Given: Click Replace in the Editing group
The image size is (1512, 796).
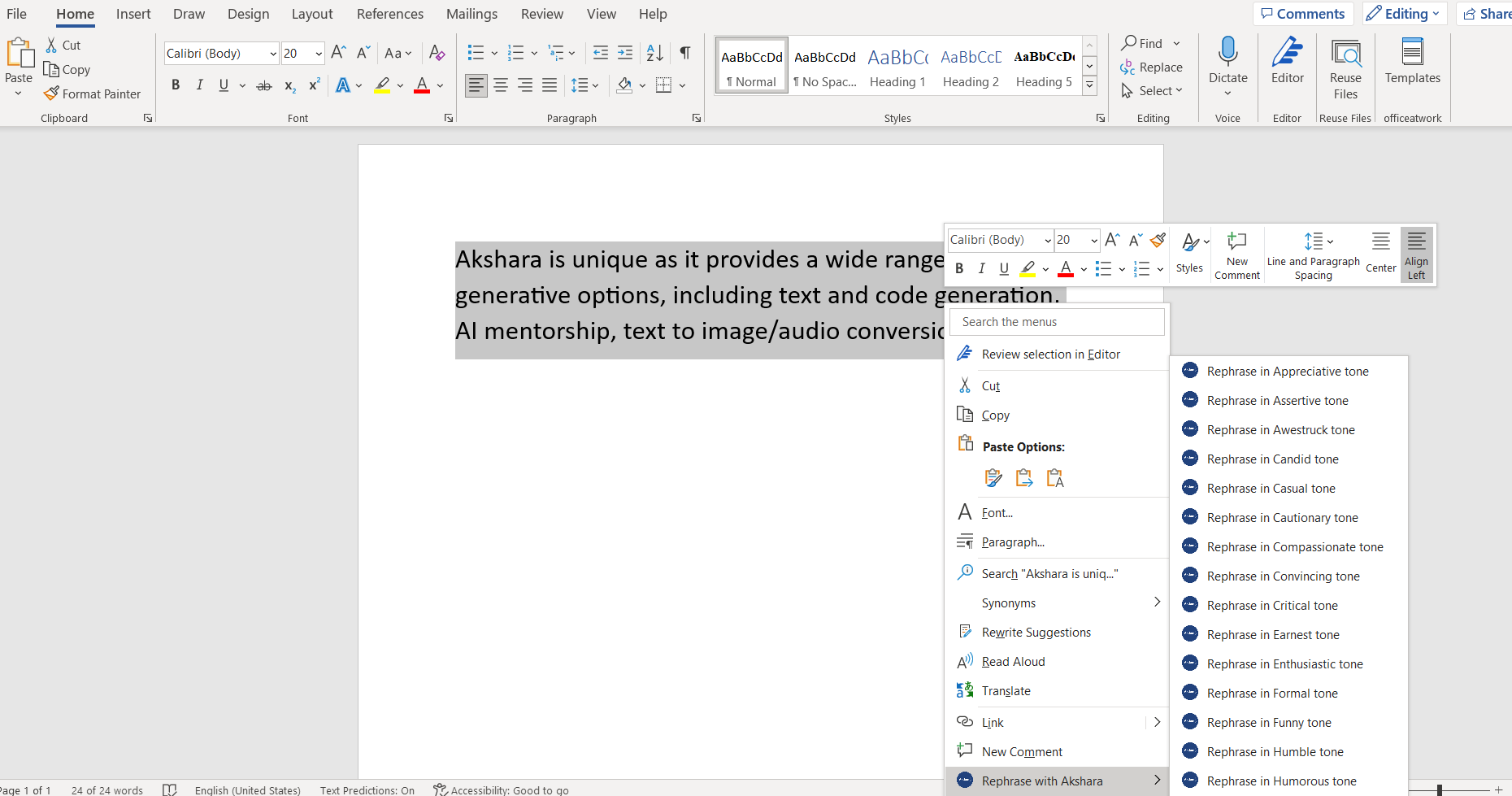Looking at the screenshot, I should (1152, 67).
